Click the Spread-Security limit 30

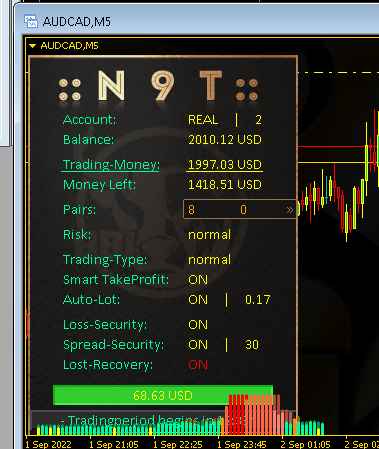point(252,345)
